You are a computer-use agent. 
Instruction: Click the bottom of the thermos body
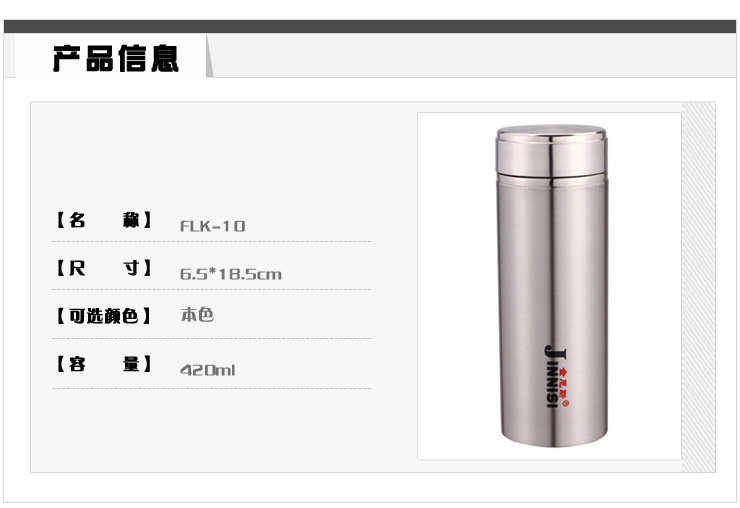pyautogui.click(x=554, y=438)
